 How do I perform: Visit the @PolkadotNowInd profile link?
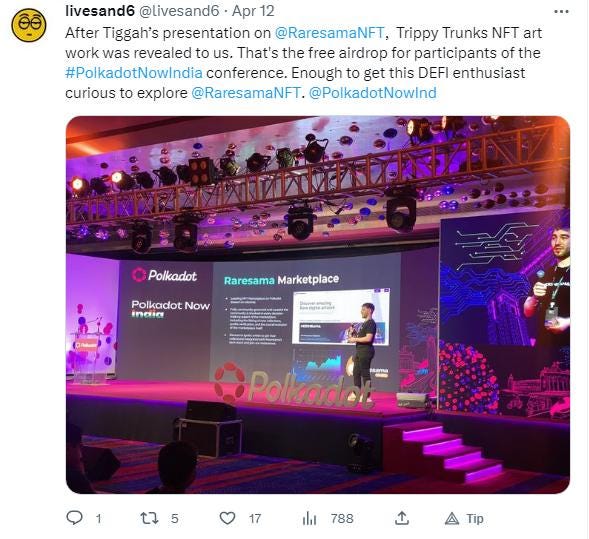click(x=373, y=93)
